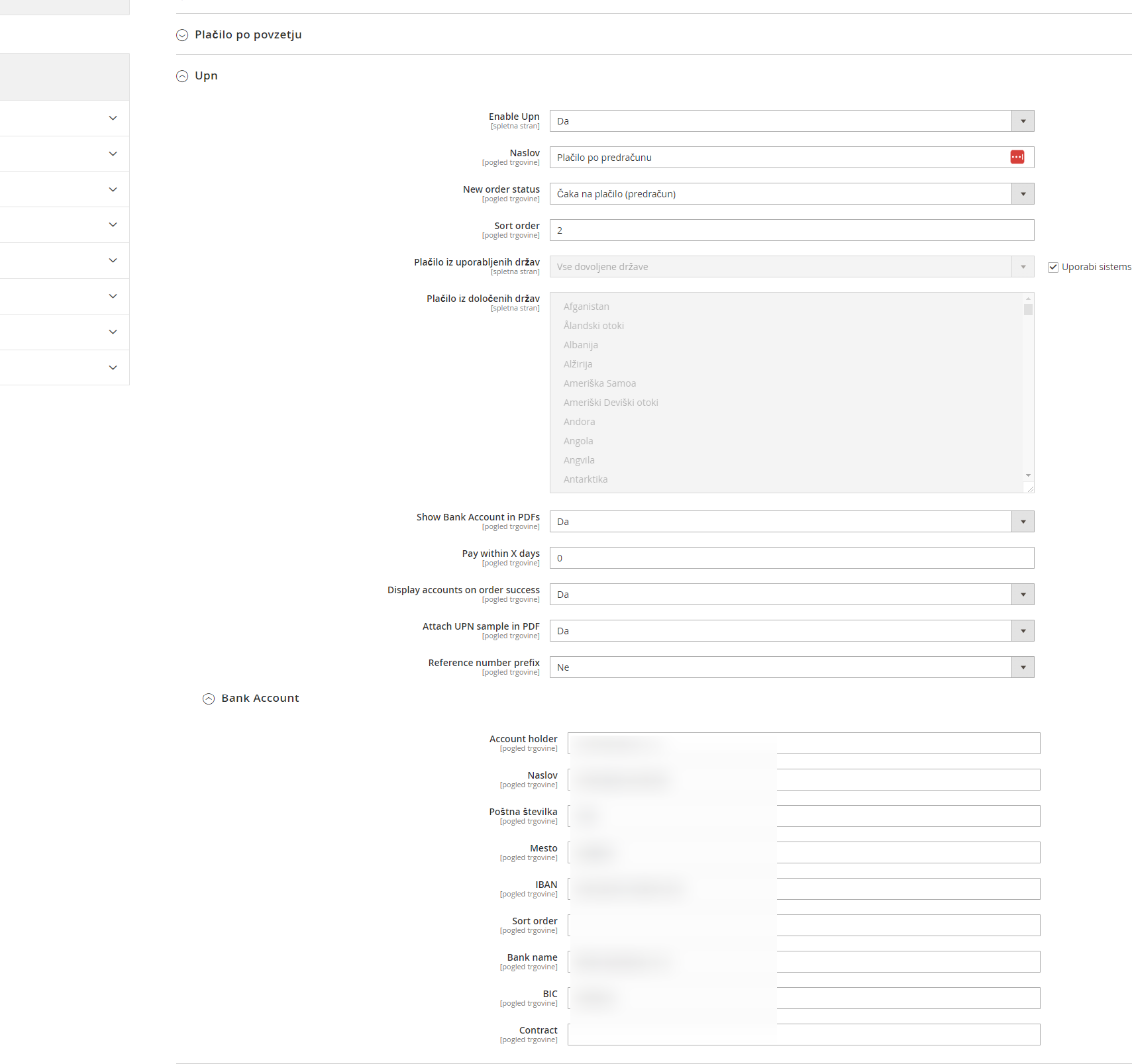This screenshot has height=1064, width=1132.
Task: Open the New order status dropdown
Action: tap(792, 194)
